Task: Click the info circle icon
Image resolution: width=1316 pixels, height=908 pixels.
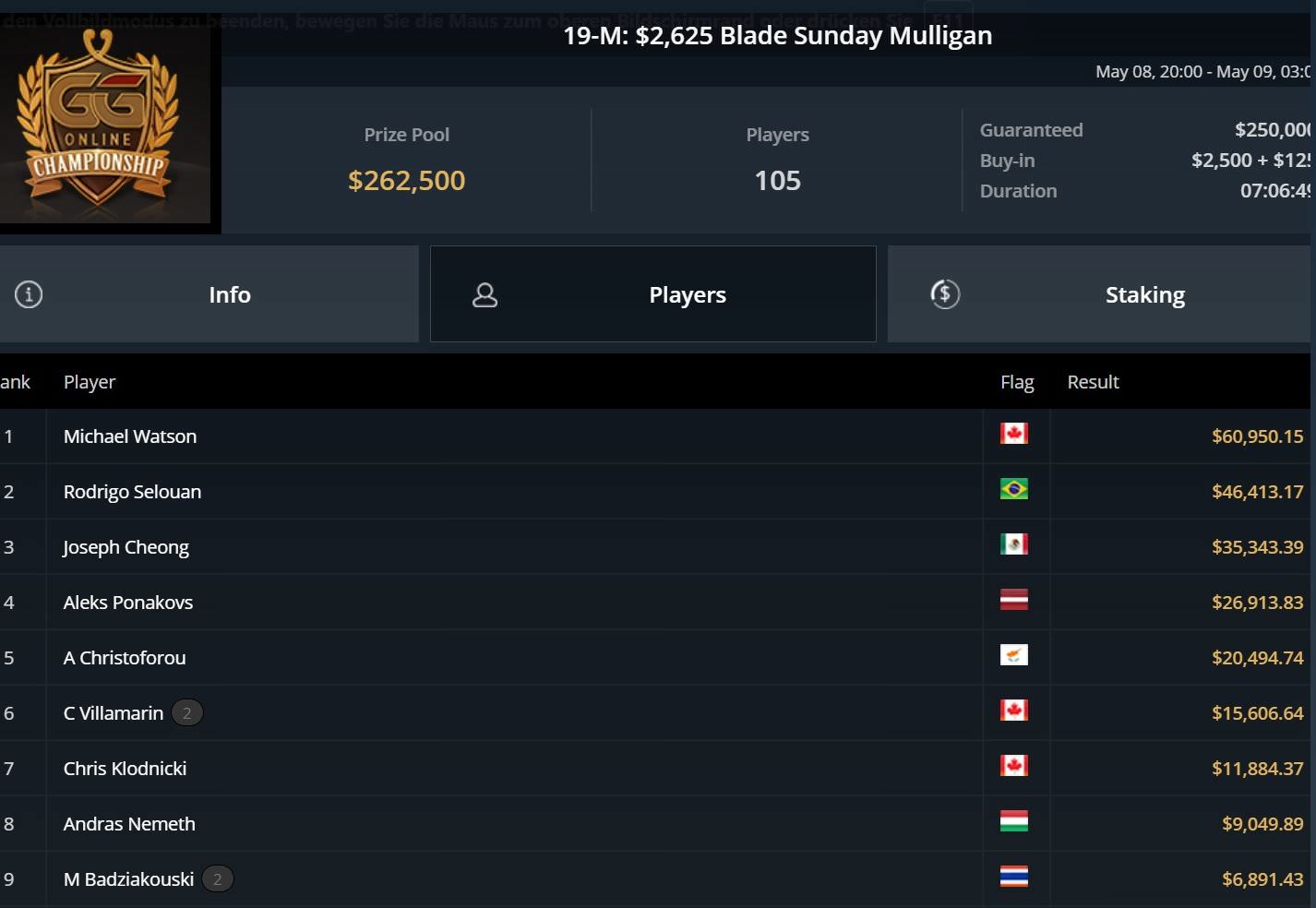Action: [x=29, y=294]
